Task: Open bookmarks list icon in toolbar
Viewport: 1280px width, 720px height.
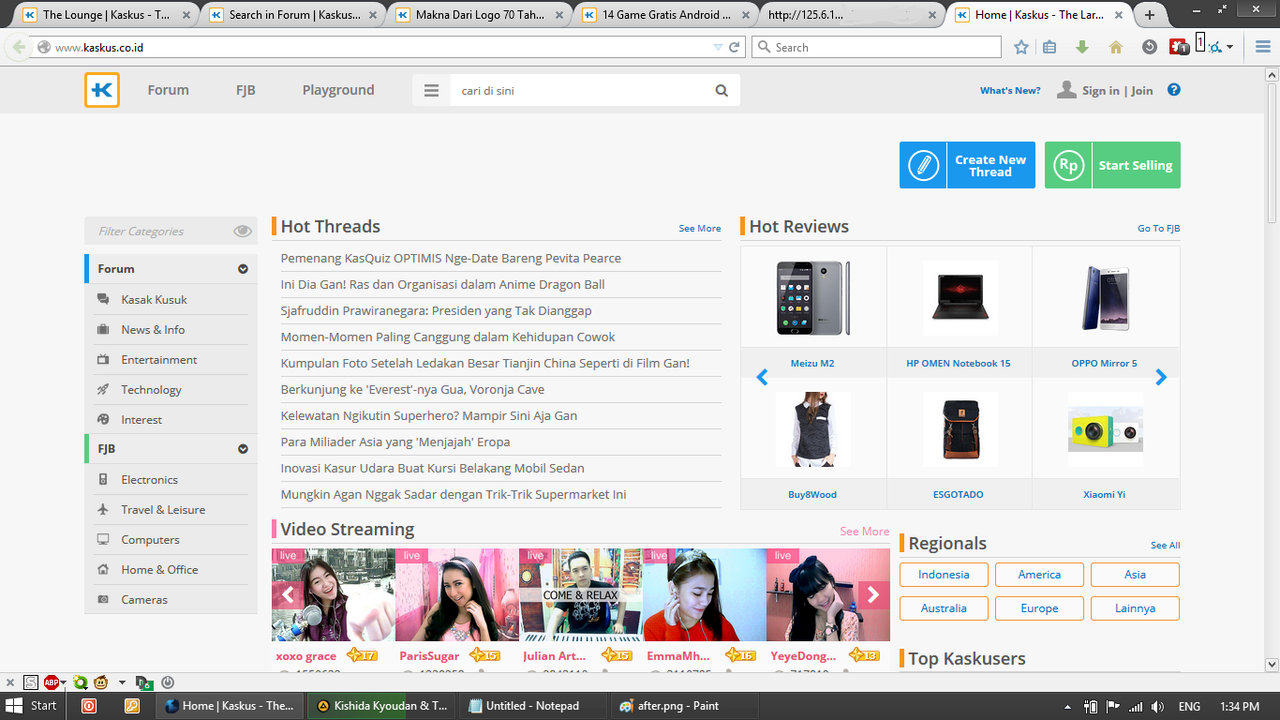Action: pos(1049,47)
